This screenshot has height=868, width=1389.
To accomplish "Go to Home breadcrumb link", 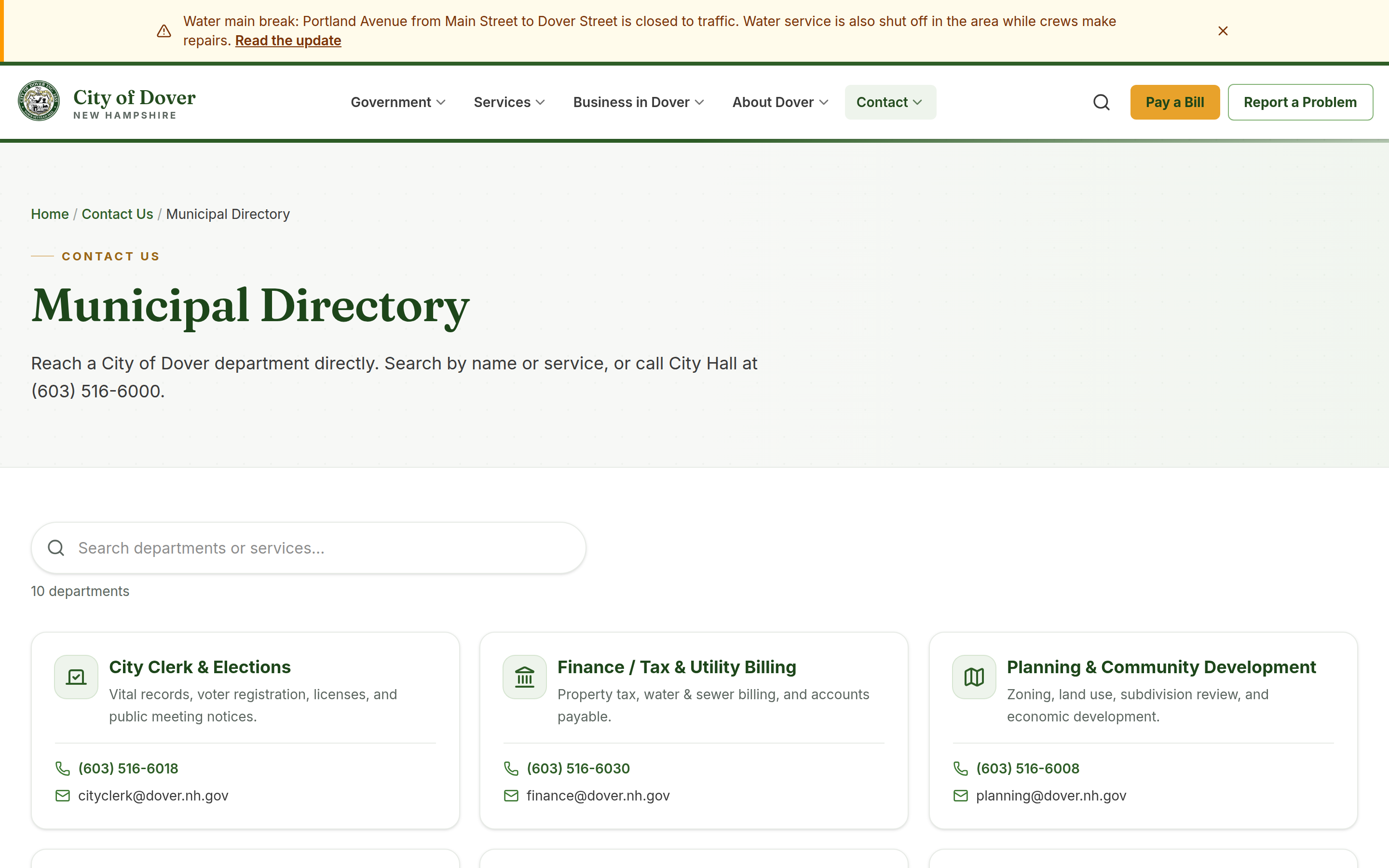I will click(50, 214).
